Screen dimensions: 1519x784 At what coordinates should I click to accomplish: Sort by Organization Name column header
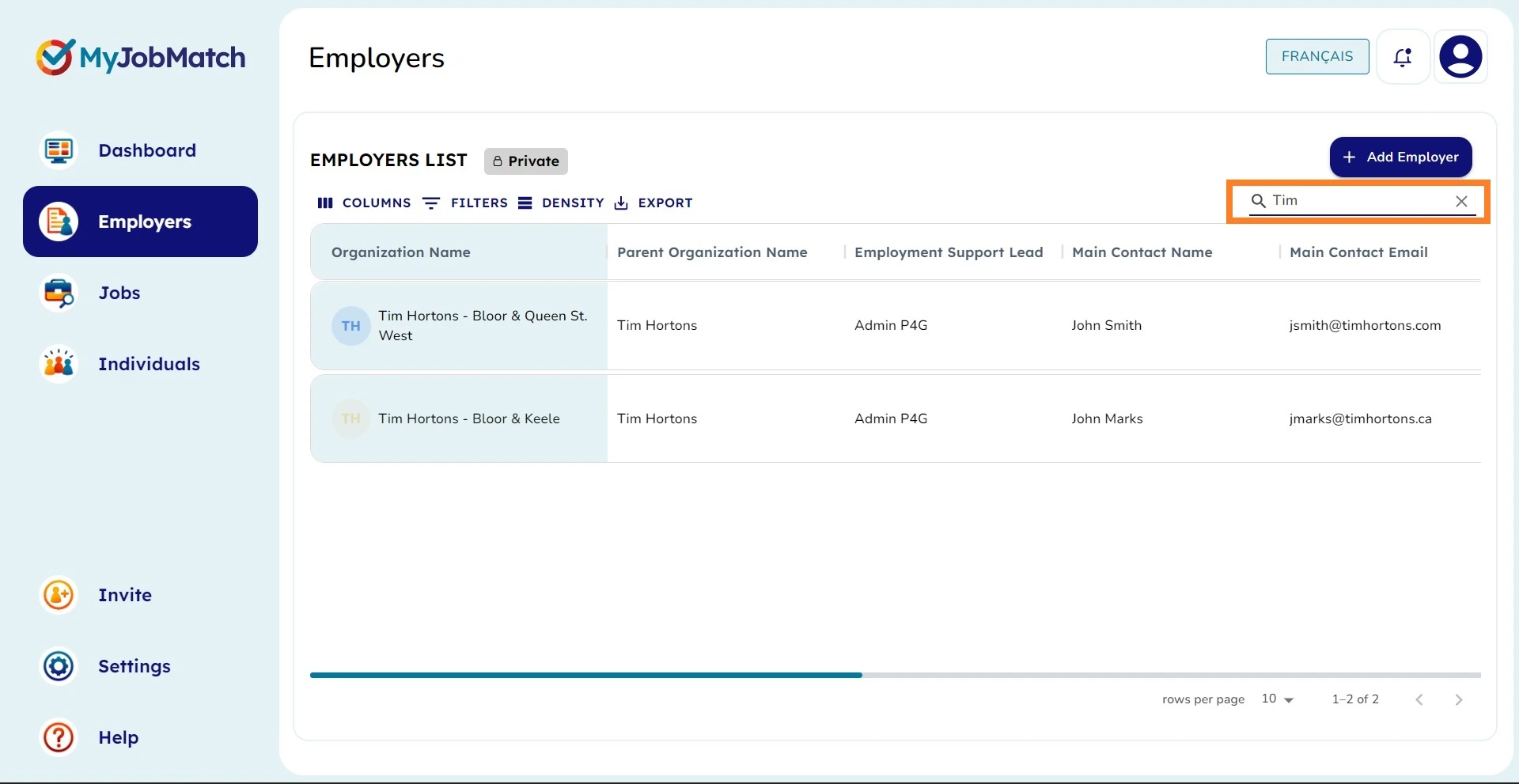click(401, 252)
